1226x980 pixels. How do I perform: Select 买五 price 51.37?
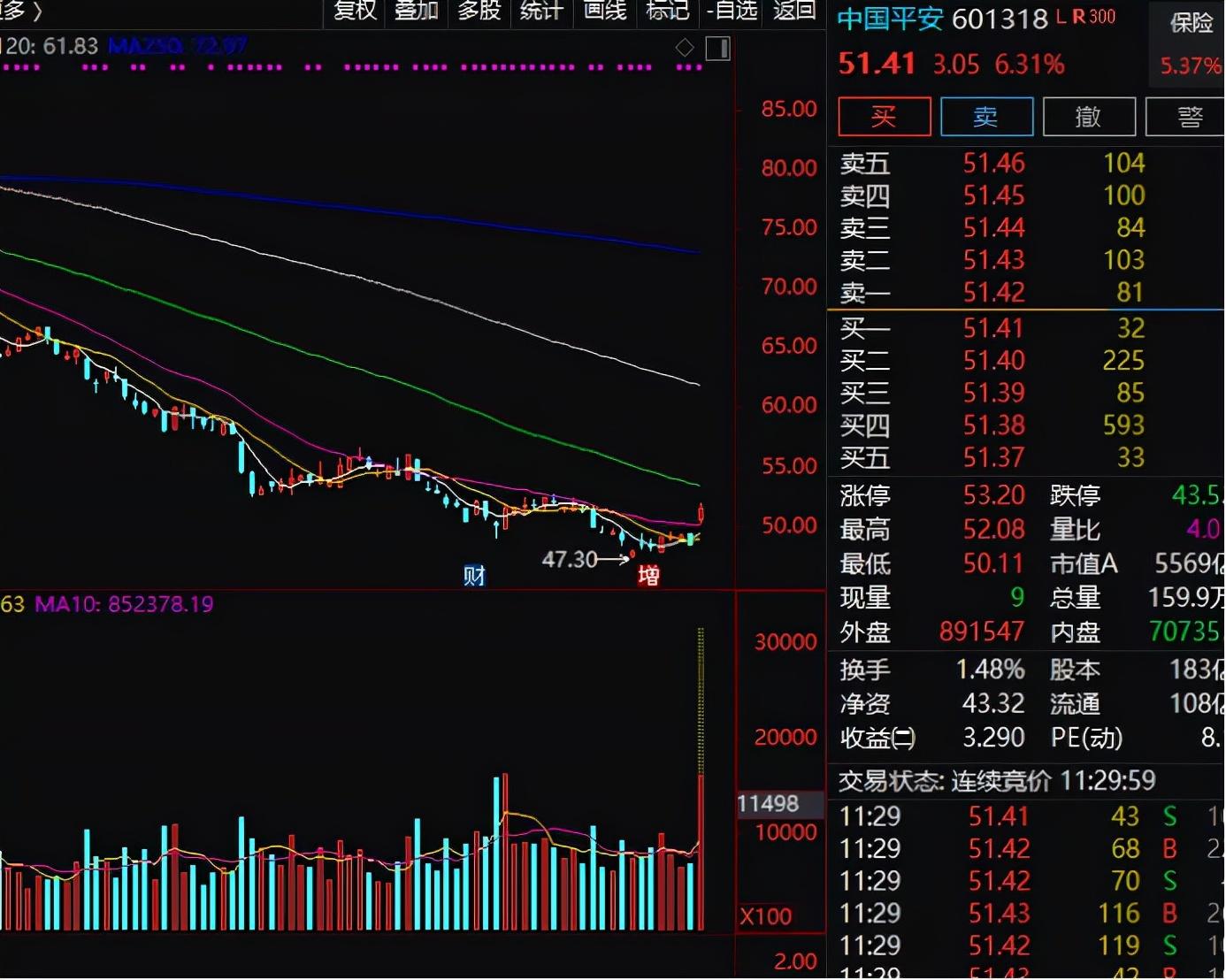point(993,458)
